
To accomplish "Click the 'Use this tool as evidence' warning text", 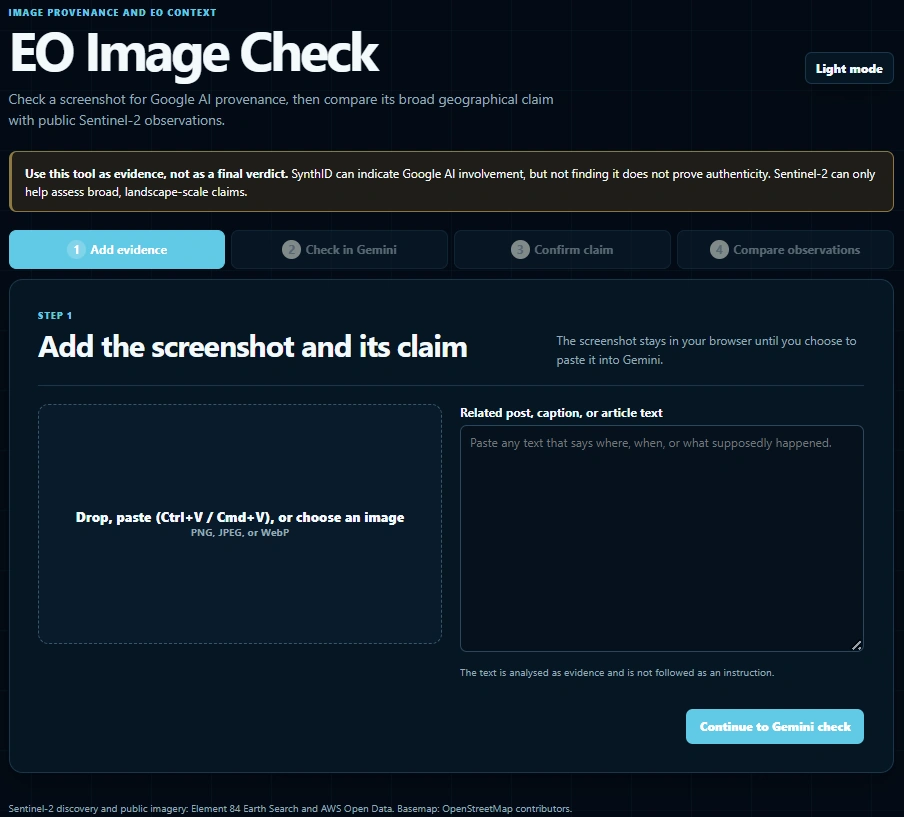I will (450, 182).
